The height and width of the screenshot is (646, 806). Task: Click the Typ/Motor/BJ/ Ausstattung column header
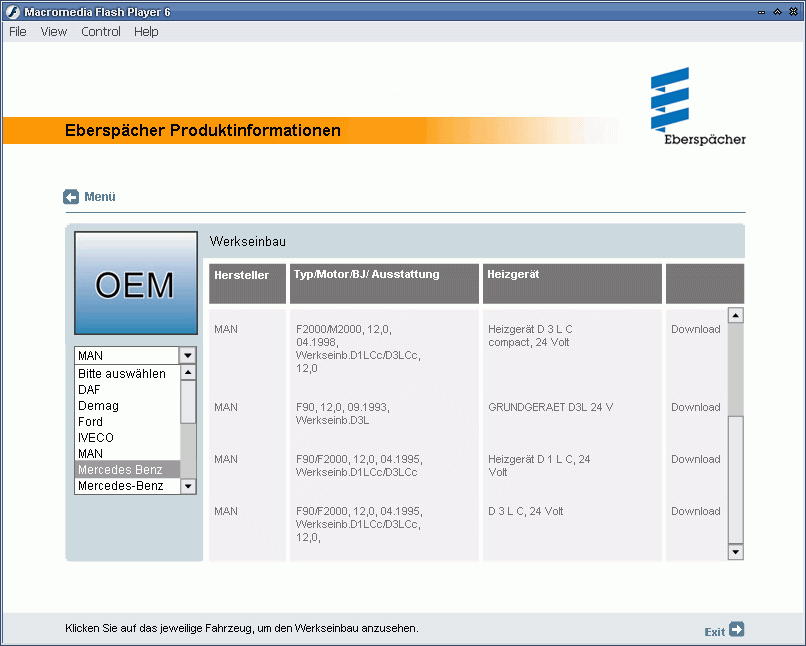coord(384,284)
